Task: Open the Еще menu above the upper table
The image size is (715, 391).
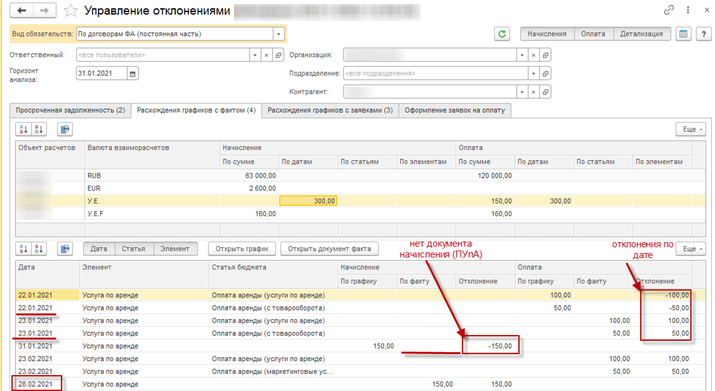Action: coord(691,130)
